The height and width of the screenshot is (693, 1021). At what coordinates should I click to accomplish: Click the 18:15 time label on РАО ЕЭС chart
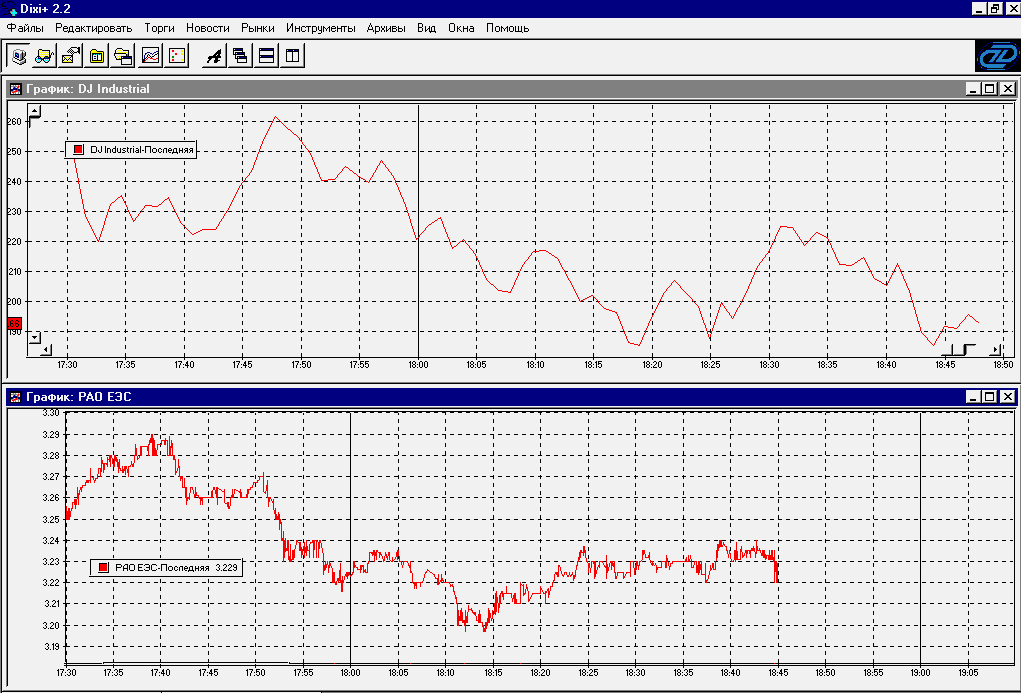coord(493,672)
